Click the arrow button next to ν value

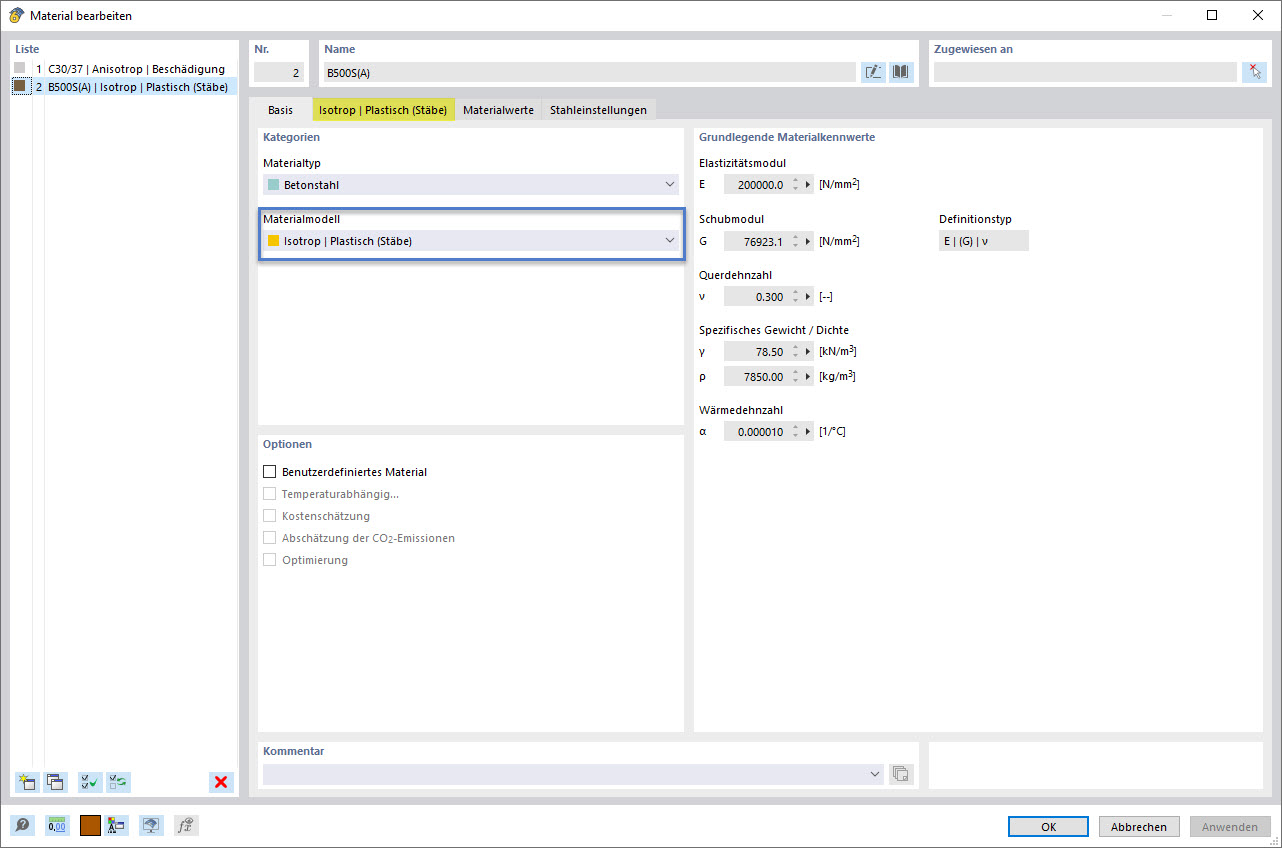pos(808,297)
